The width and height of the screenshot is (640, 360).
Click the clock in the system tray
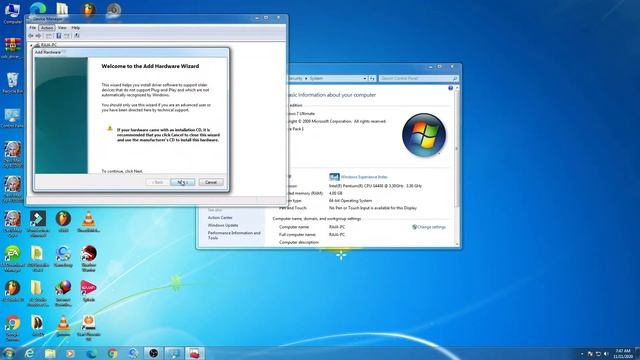[x=623, y=354]
